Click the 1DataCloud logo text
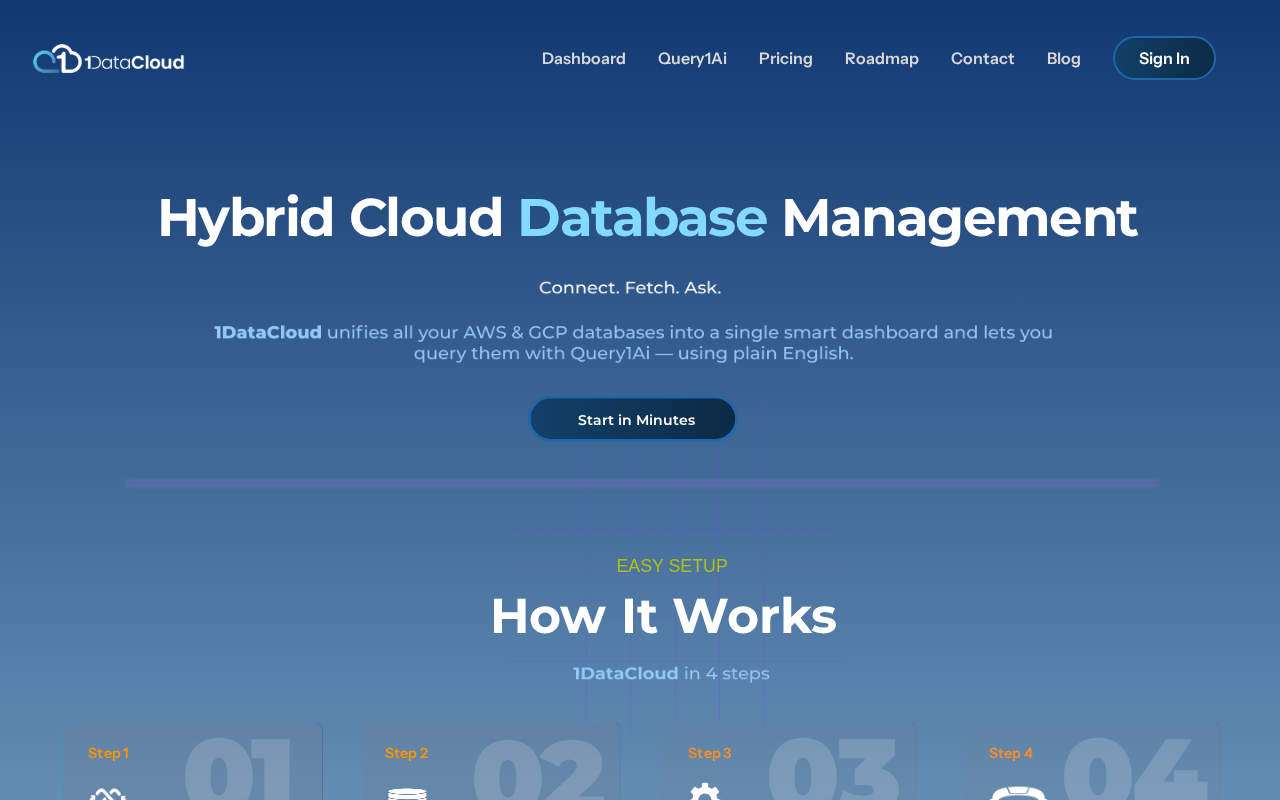 (135, 62)
